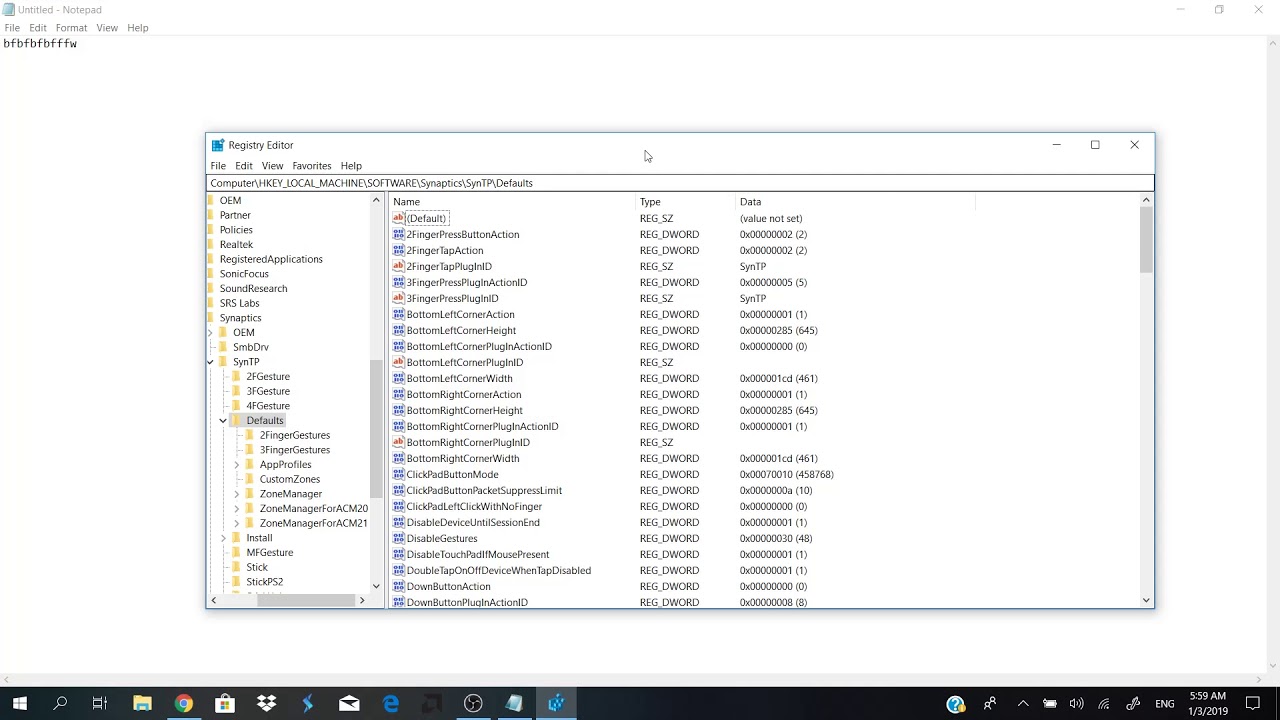This screenshot has height=720, width=1280.
Task: Expand the ZoneManagerForACM21 key
Action: (236, 523)
